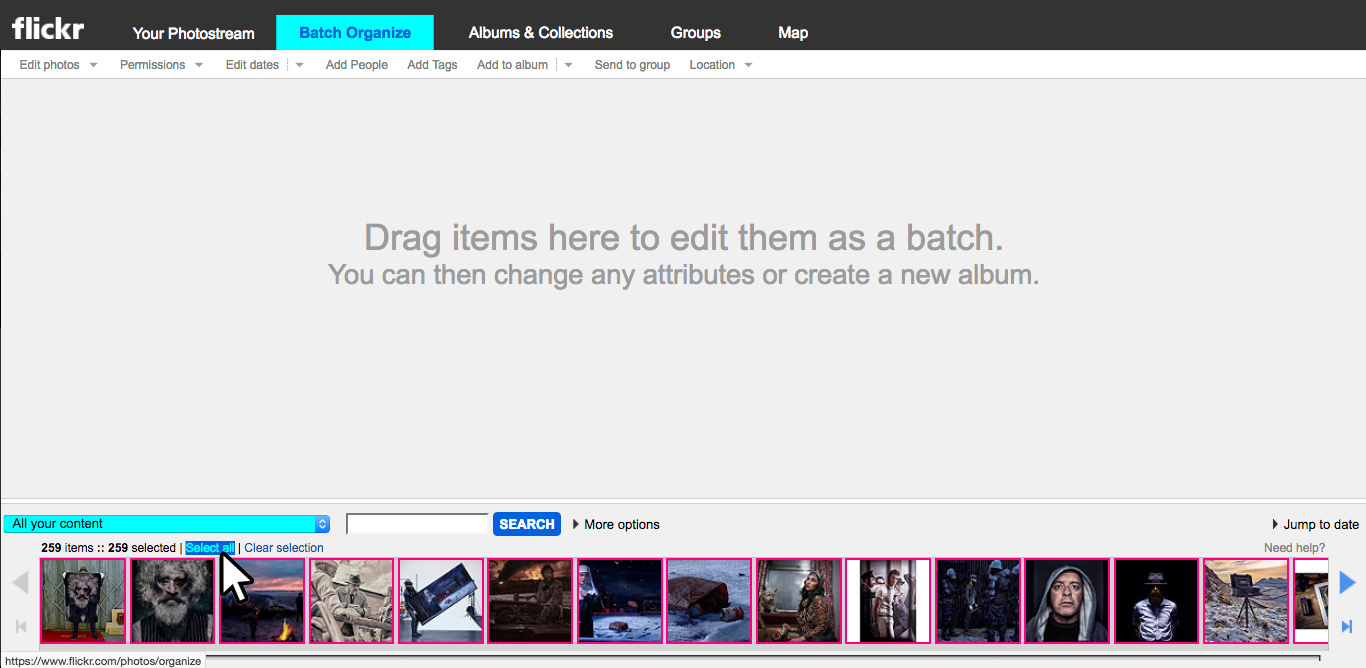
Task: Advance the filmstrip with the blue right arrow
Action: (x=1347, y=583)
